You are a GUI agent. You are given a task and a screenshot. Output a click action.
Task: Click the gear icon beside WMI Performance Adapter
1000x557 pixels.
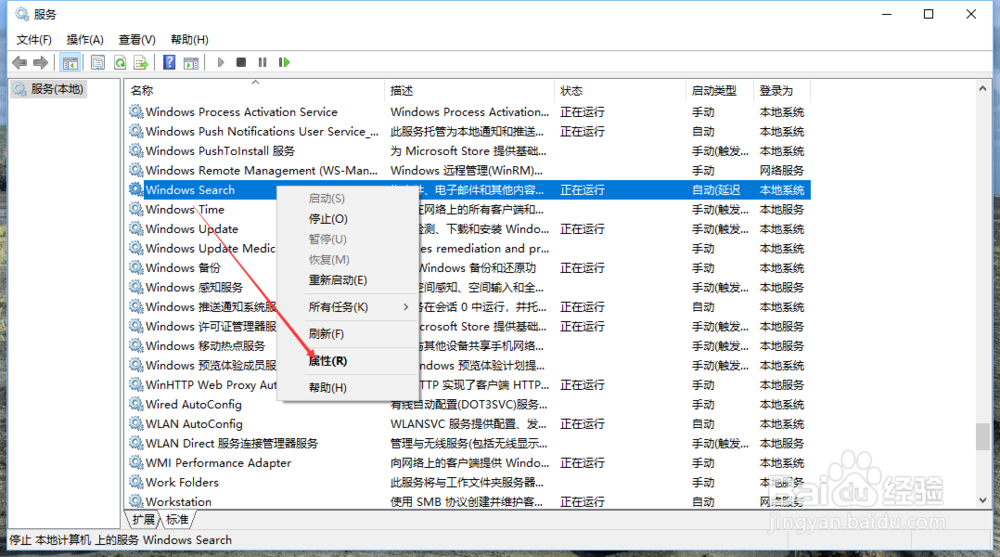click(136, 463)
